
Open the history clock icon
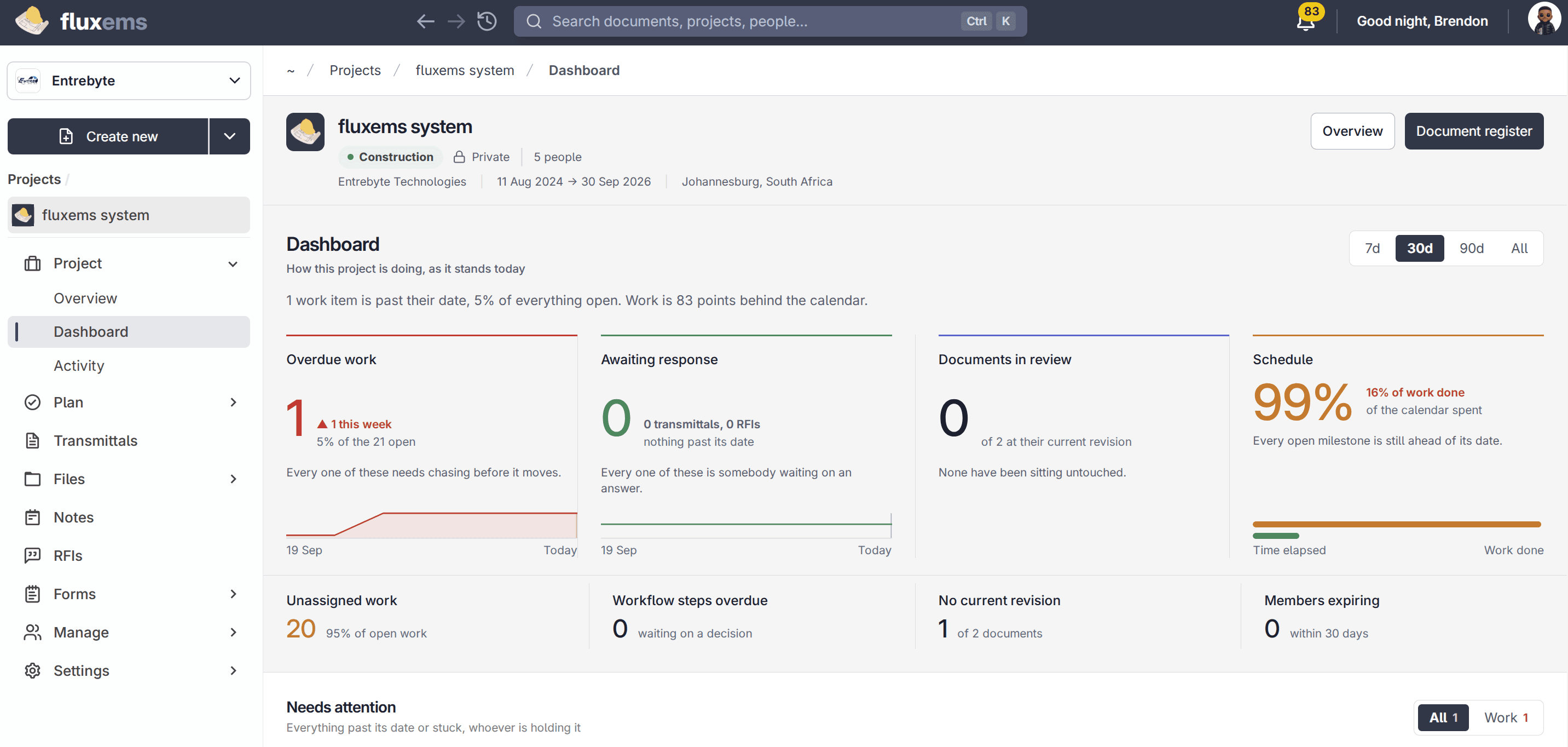[487, 21]
